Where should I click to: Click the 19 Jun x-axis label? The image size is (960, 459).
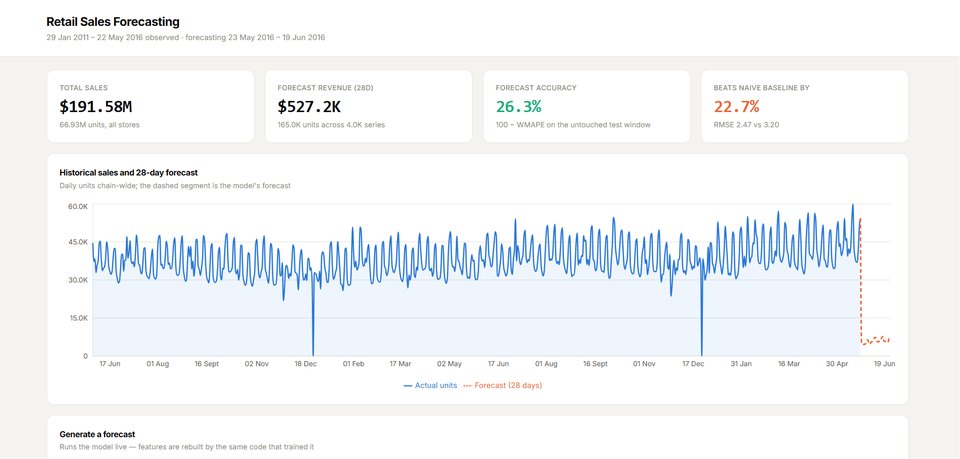point(885,364)
